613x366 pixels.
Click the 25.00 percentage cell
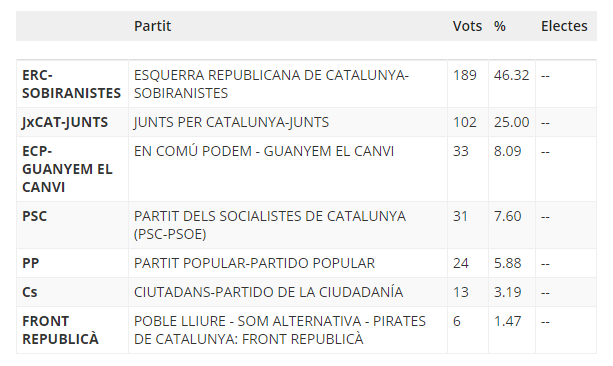(511, 122)
